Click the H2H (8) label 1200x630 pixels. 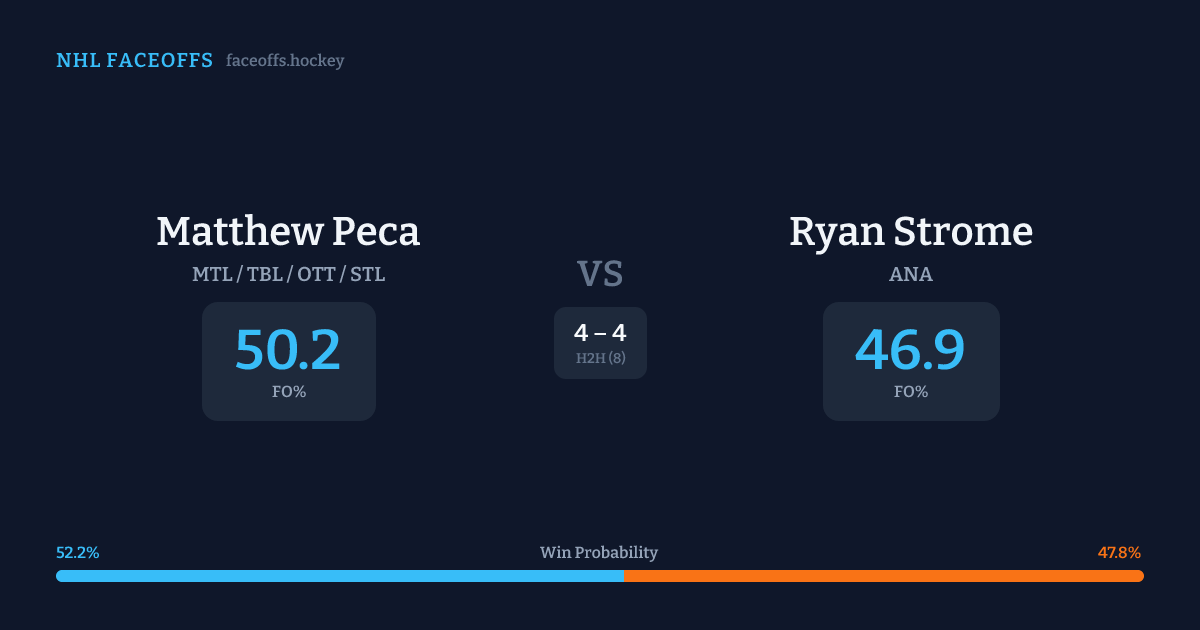[600, 358]
